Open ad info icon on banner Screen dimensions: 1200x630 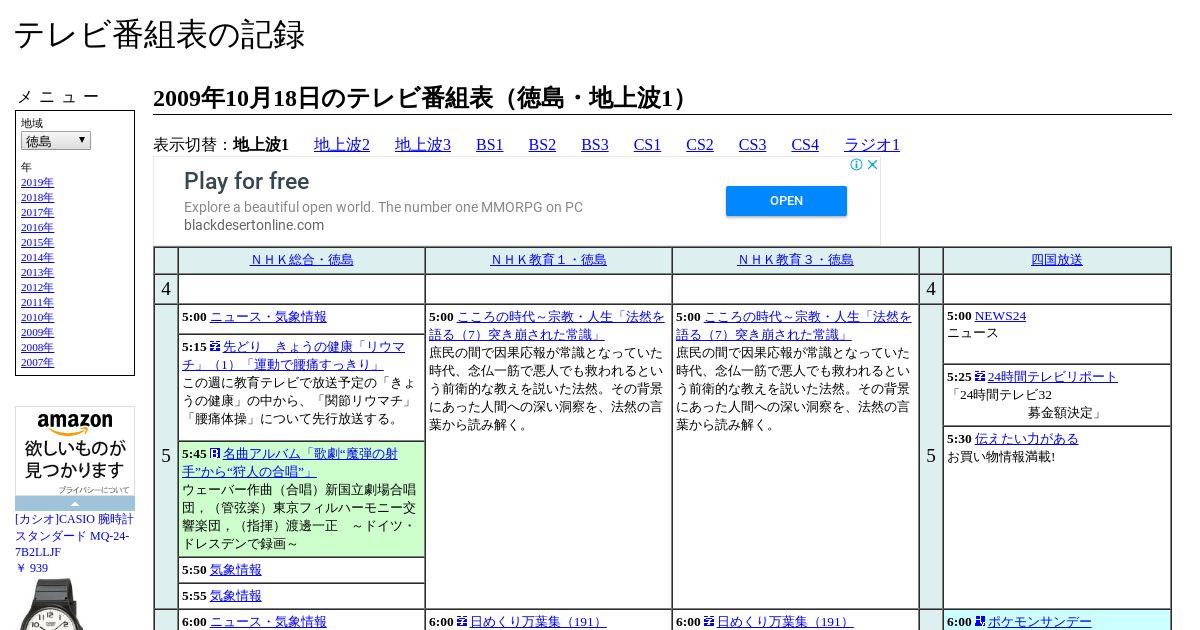(857, 165)
